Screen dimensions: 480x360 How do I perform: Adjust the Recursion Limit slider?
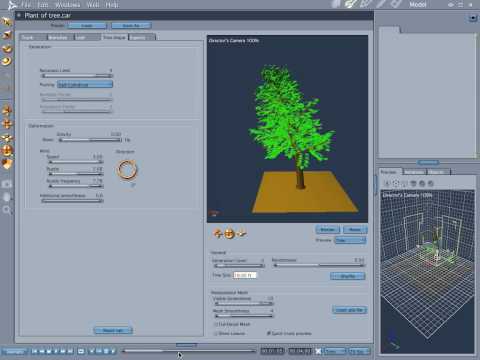[x=77, y=76]
